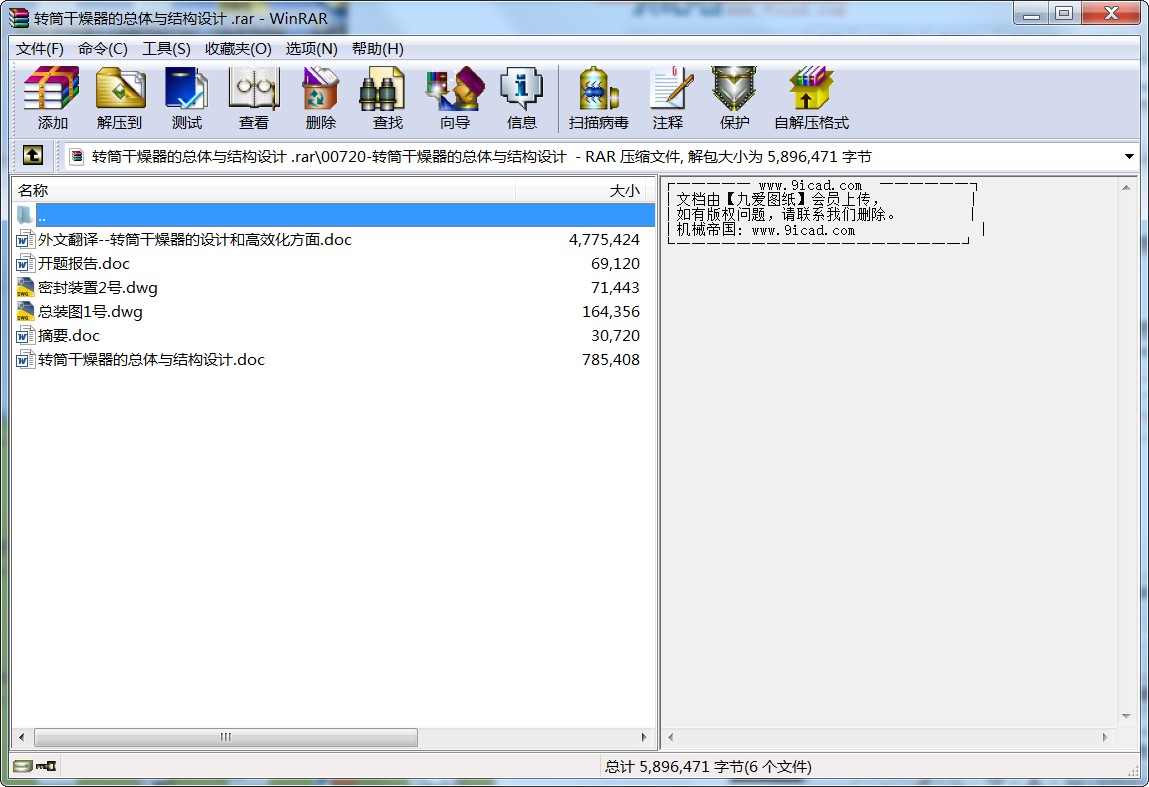Image resolution: width=1149 pixels, height=787 pixels.
Task: Click the drive icon in status bar
Action: pyautogui.click(x=23, y=766)
